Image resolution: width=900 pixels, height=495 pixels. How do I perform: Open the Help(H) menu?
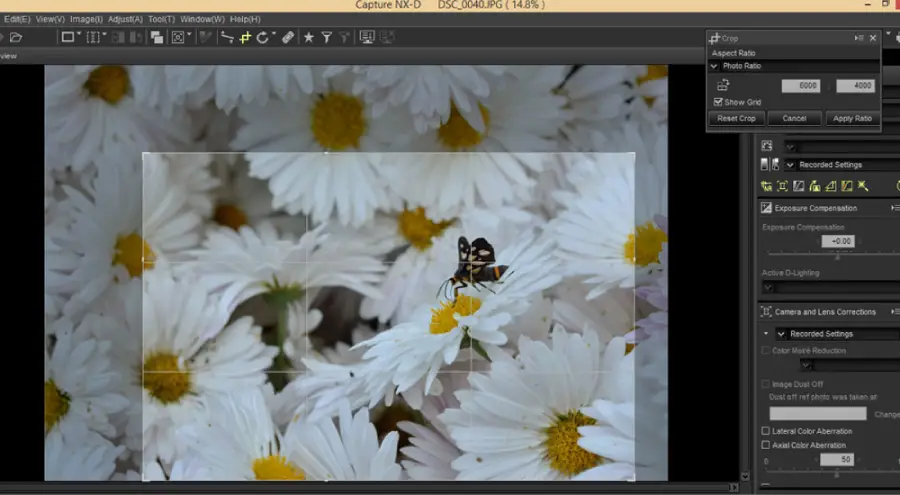[245, 19]
